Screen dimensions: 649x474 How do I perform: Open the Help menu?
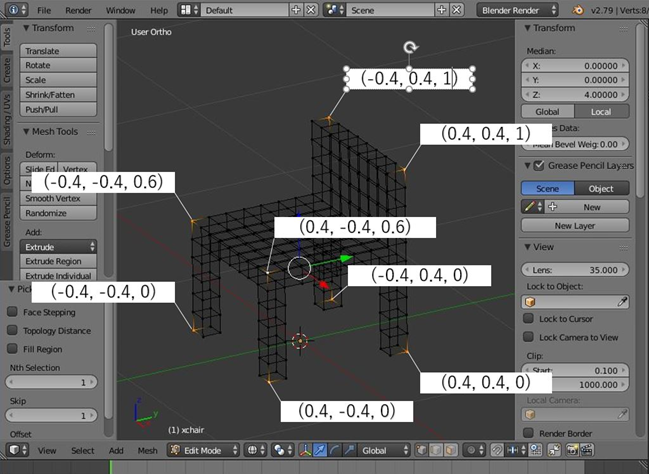pyautogui.click(x=159, y=10)
